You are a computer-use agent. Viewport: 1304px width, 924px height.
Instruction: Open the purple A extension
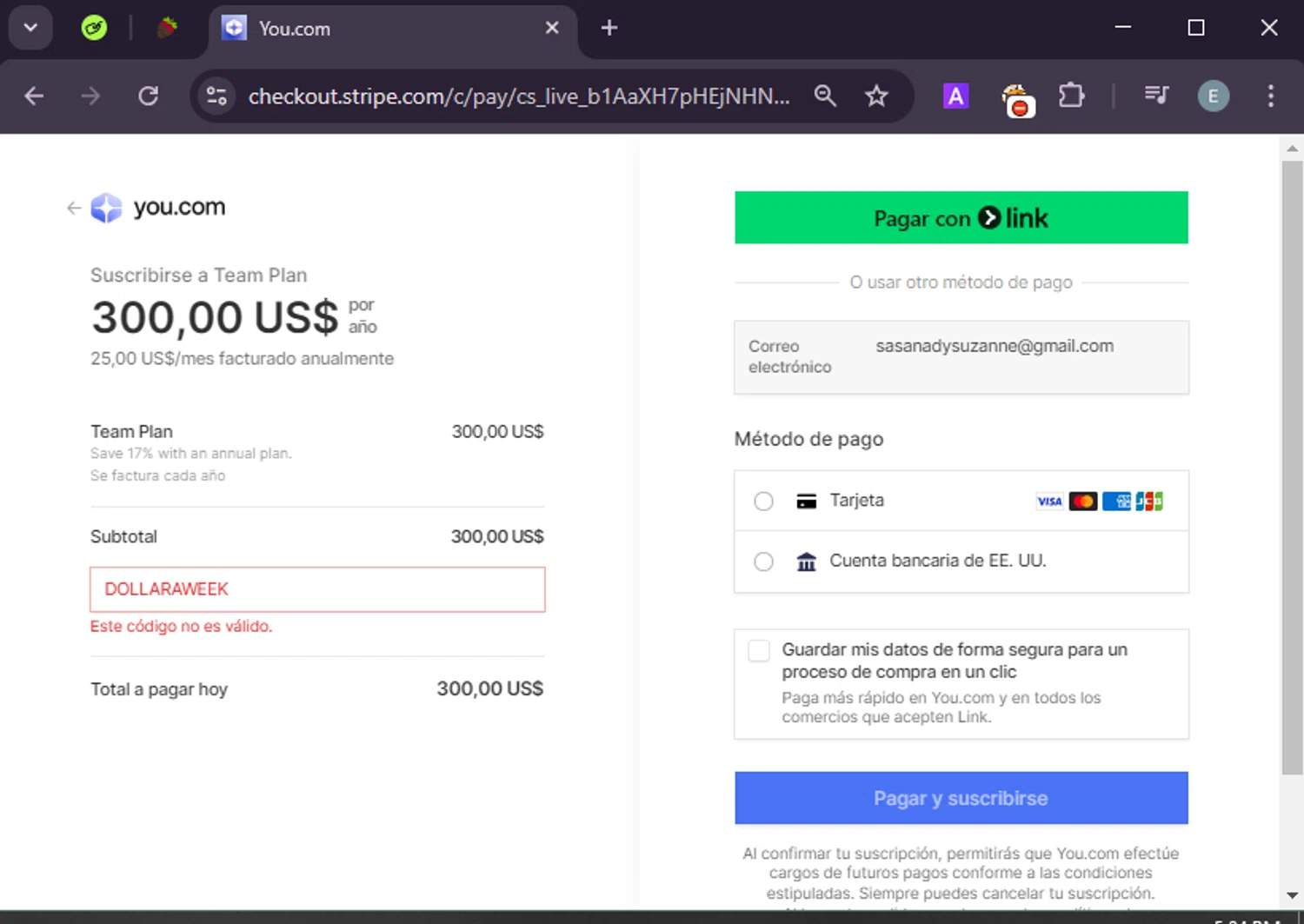pyautogui.click(x=955, y=96)
